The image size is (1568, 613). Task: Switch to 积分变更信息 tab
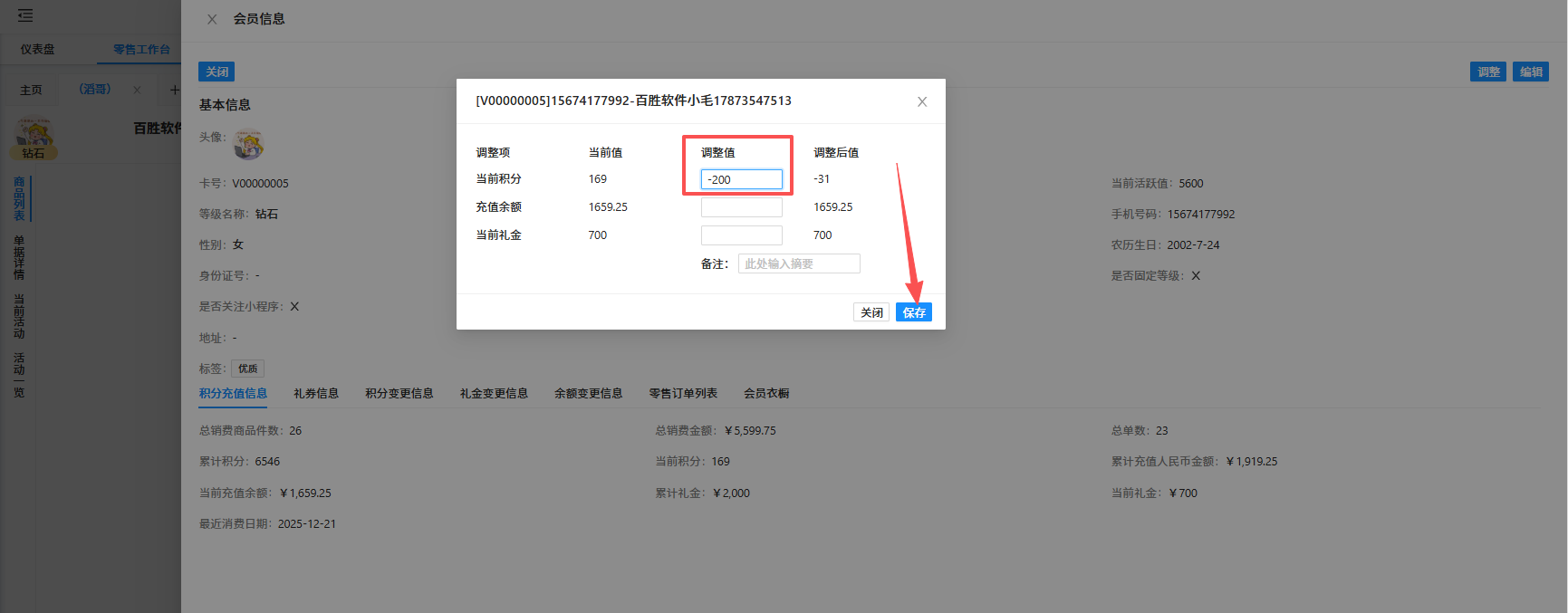[399, 393]
